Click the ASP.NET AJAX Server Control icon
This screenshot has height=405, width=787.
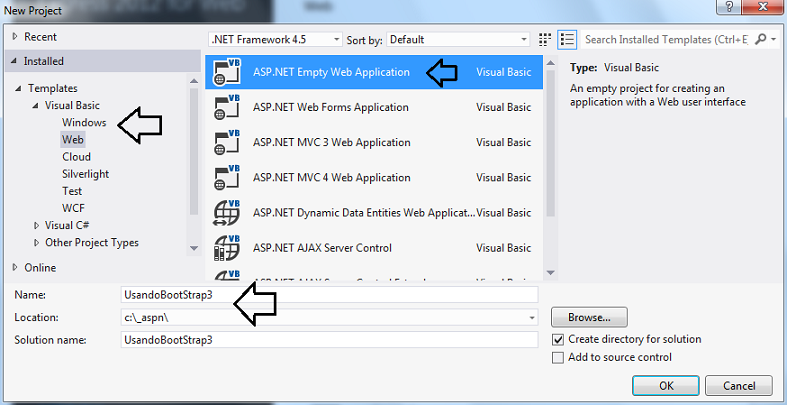point(227,248)
